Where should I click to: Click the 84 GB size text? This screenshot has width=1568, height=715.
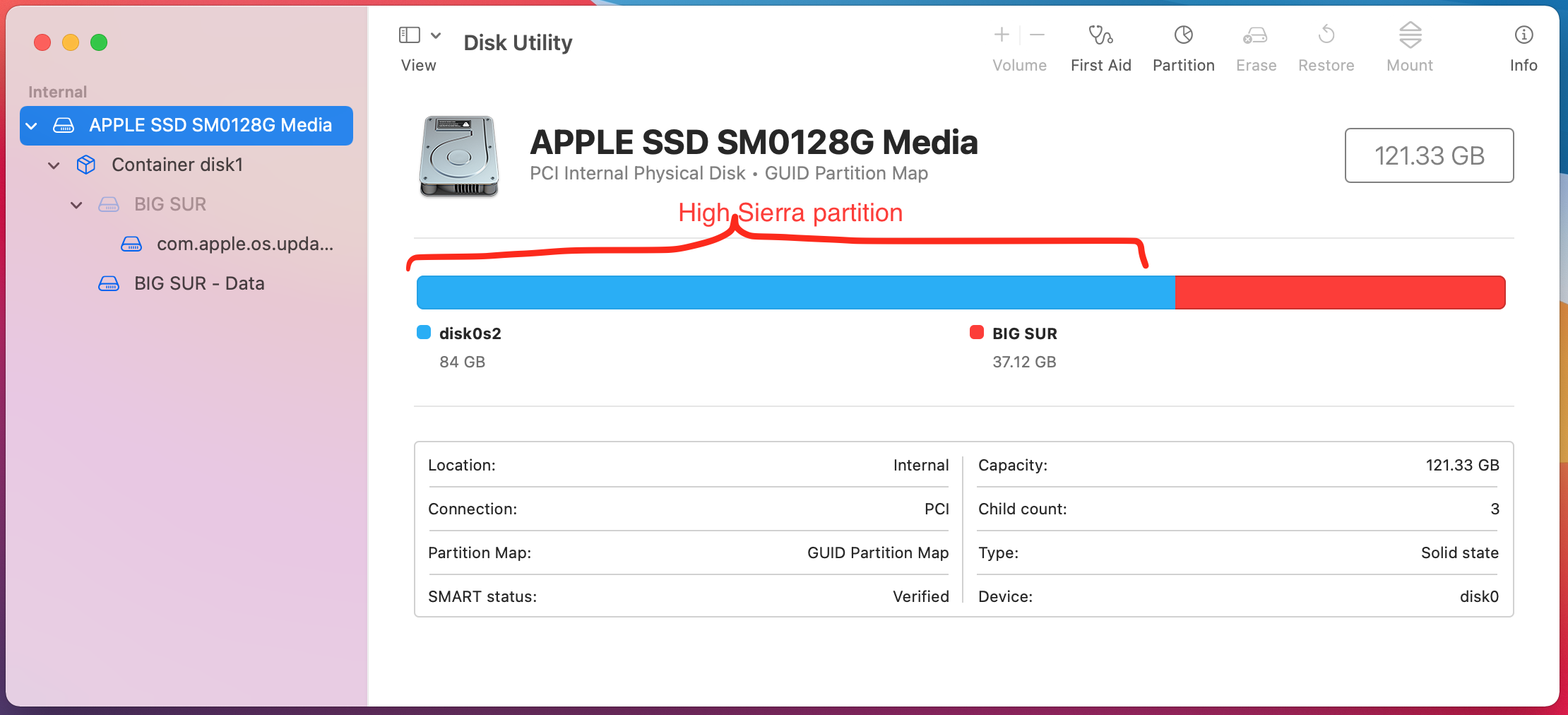coord(463,362)
